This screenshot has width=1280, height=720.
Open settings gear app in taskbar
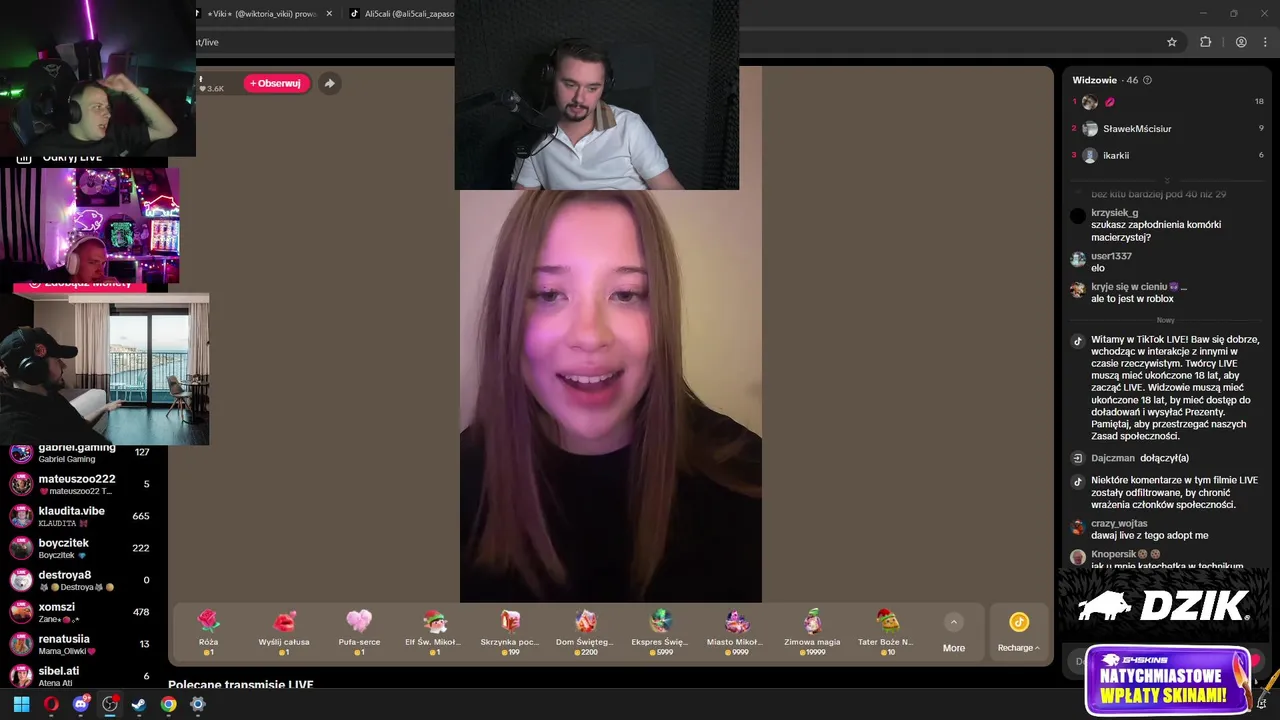tap(198, 704)
